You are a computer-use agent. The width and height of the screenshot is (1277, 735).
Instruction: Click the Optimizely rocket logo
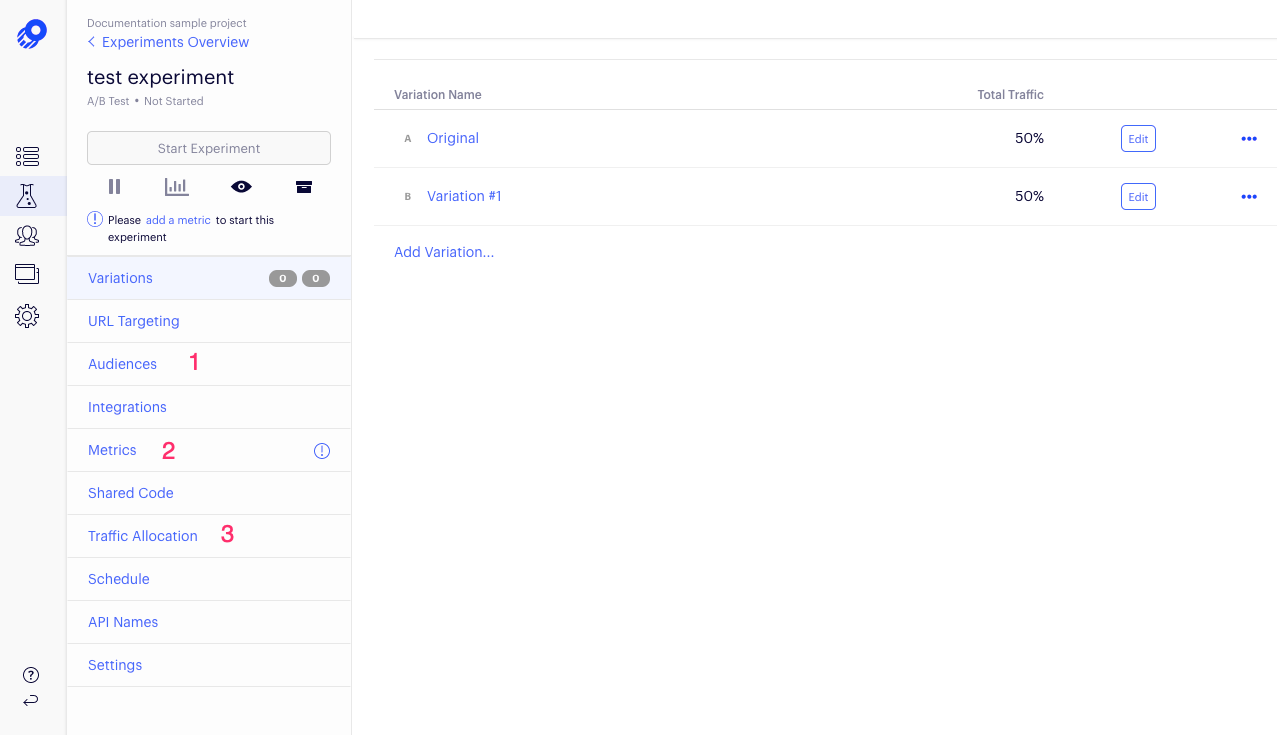pos(31,34)
